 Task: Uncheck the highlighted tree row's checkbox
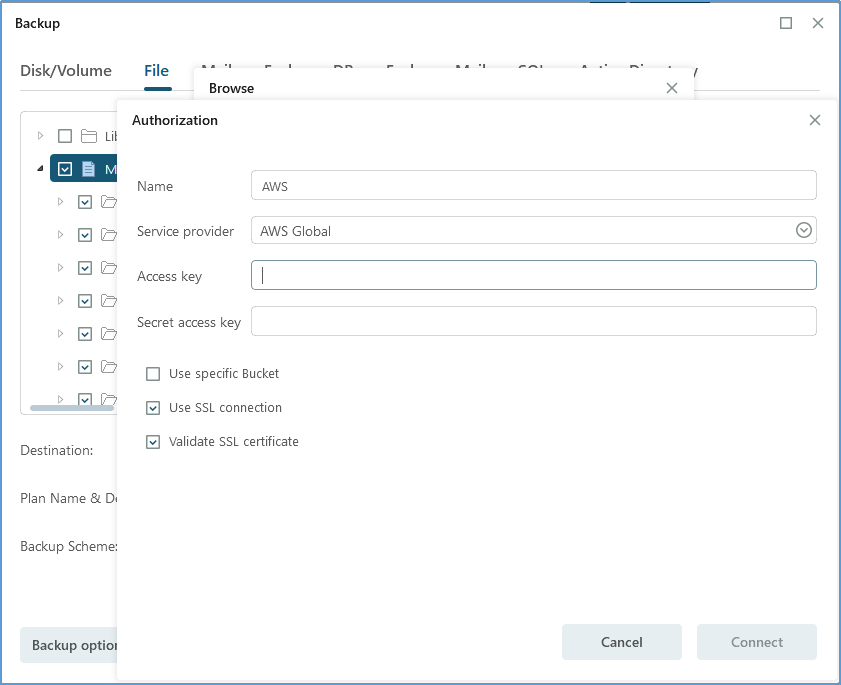tap(65, 169)
